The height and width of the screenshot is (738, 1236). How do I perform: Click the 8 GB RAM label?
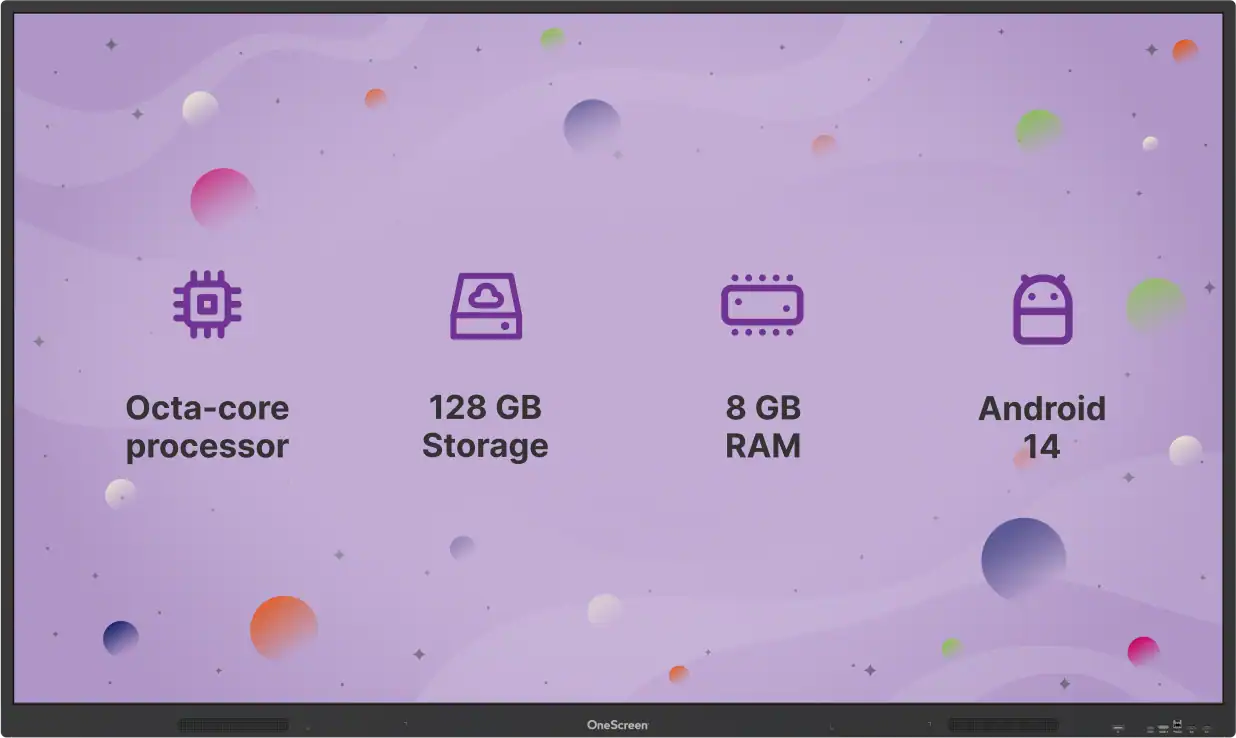click(x=763, y=426)
